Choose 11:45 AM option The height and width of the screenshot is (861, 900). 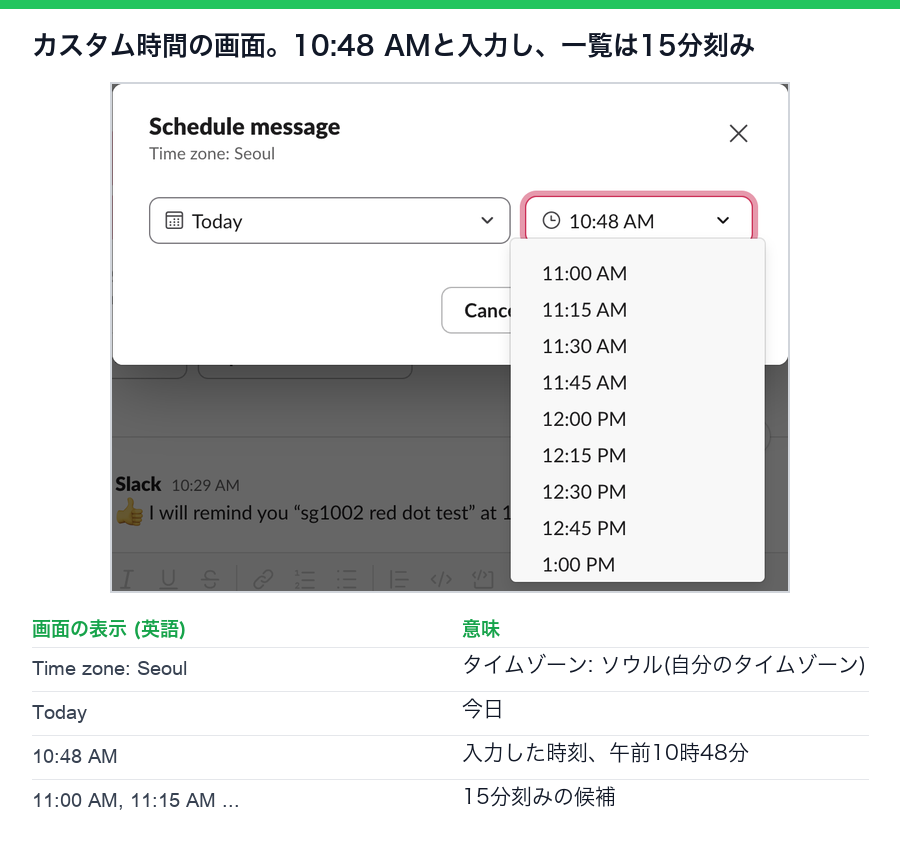click(637, 383)
